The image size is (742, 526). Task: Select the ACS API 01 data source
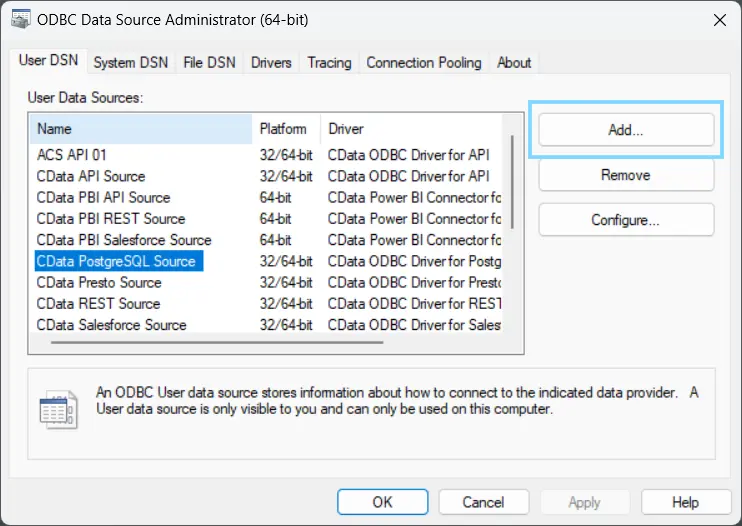(72, 154)
